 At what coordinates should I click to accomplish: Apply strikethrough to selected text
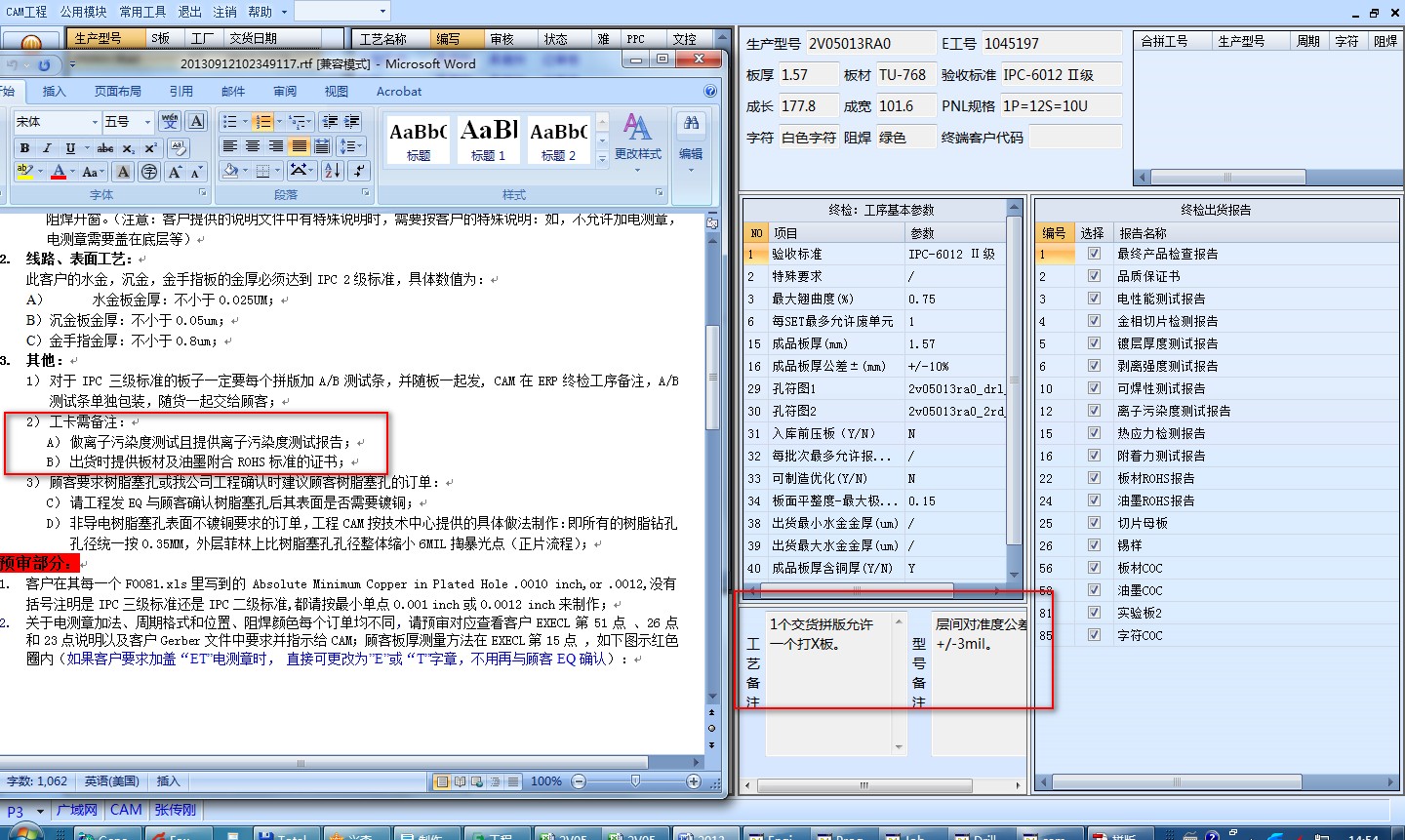click(x=105, y=148)
